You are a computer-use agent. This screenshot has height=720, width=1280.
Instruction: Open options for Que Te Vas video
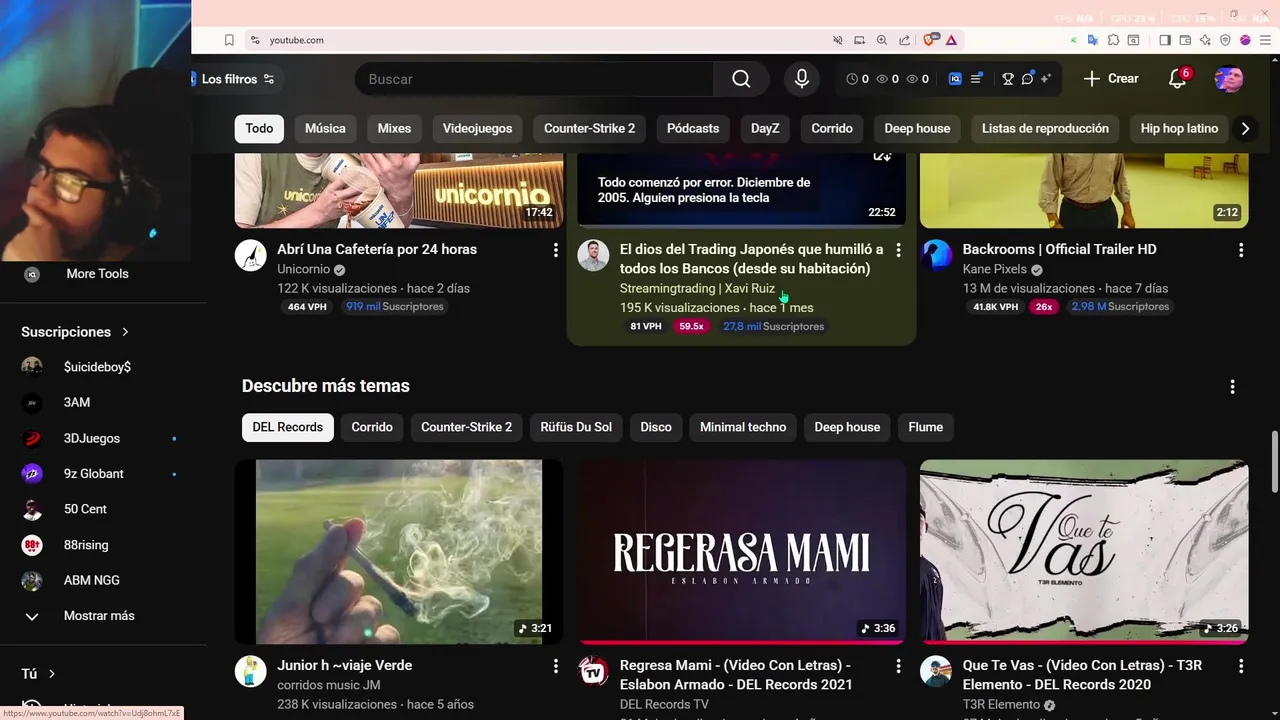1241,666
